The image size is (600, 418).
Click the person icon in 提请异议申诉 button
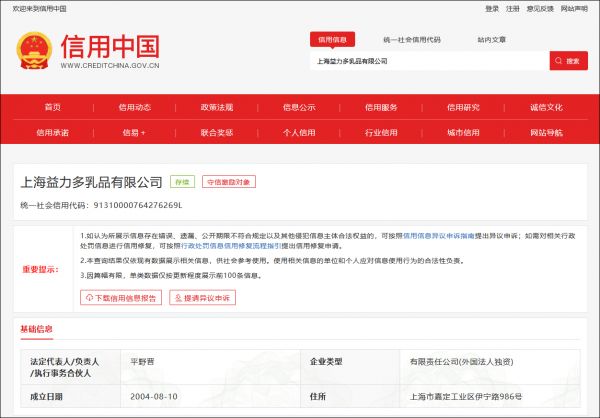click(x=178, y=298)
